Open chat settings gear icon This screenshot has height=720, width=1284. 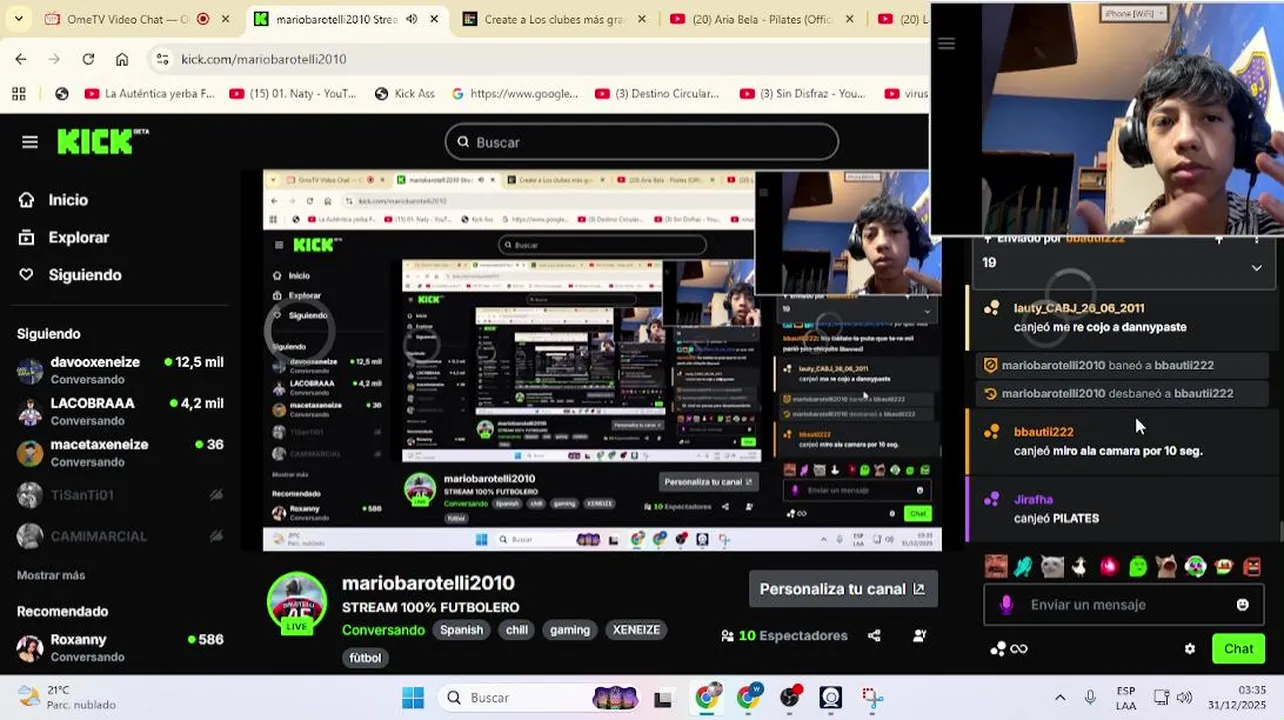[x=1190, y=649]
